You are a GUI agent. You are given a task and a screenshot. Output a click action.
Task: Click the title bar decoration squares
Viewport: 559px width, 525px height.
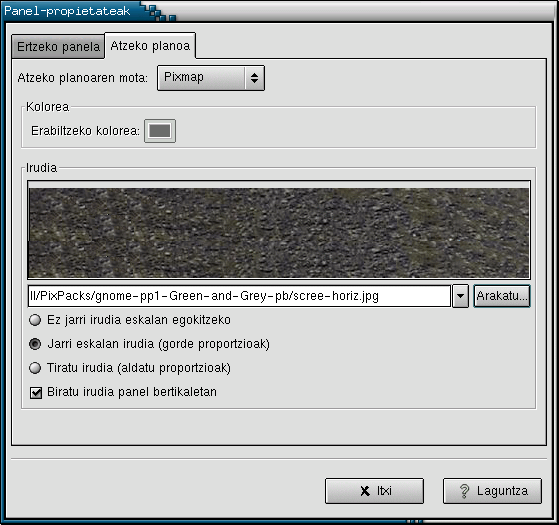click(159, 11)
